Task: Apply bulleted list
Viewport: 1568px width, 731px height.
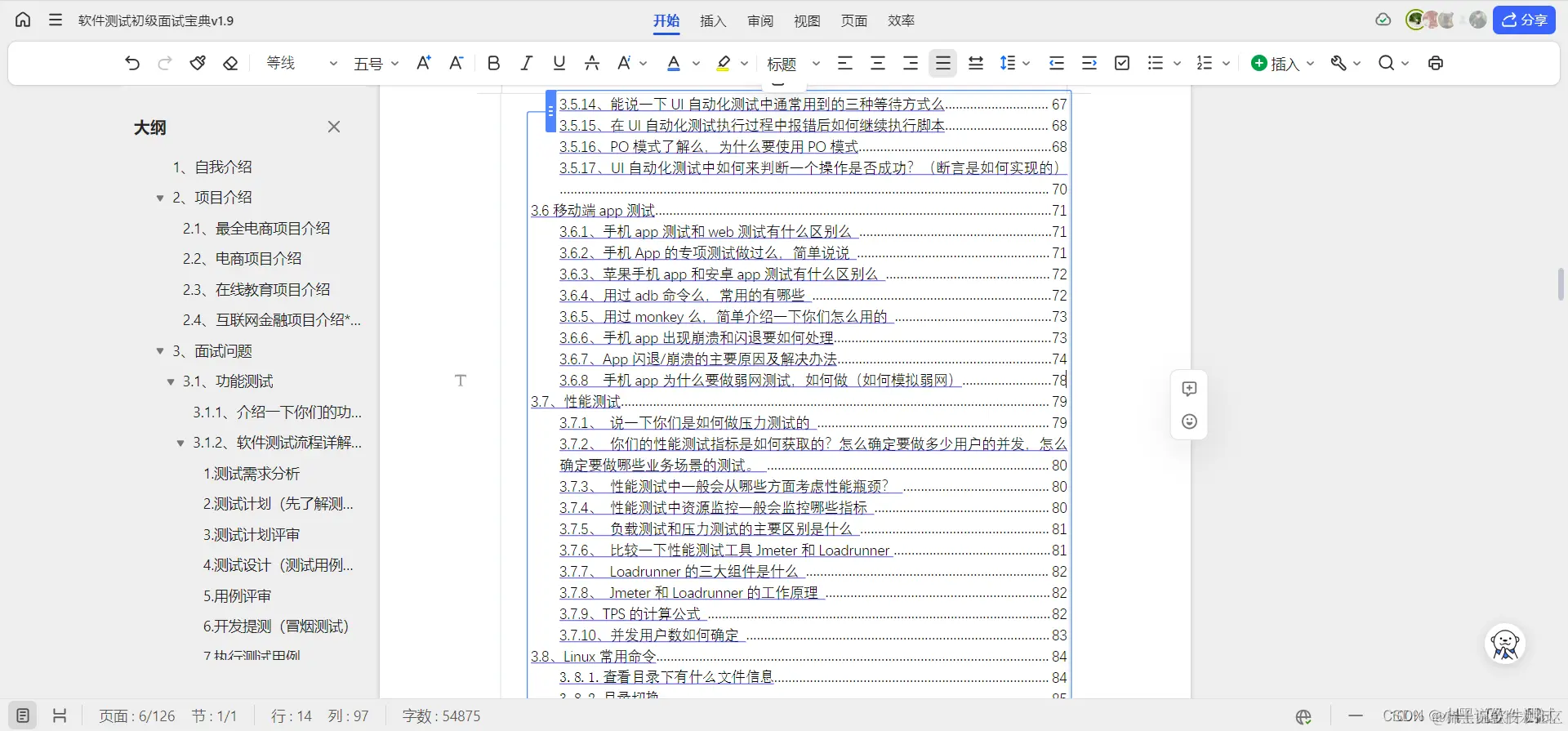Action: 1155,63
